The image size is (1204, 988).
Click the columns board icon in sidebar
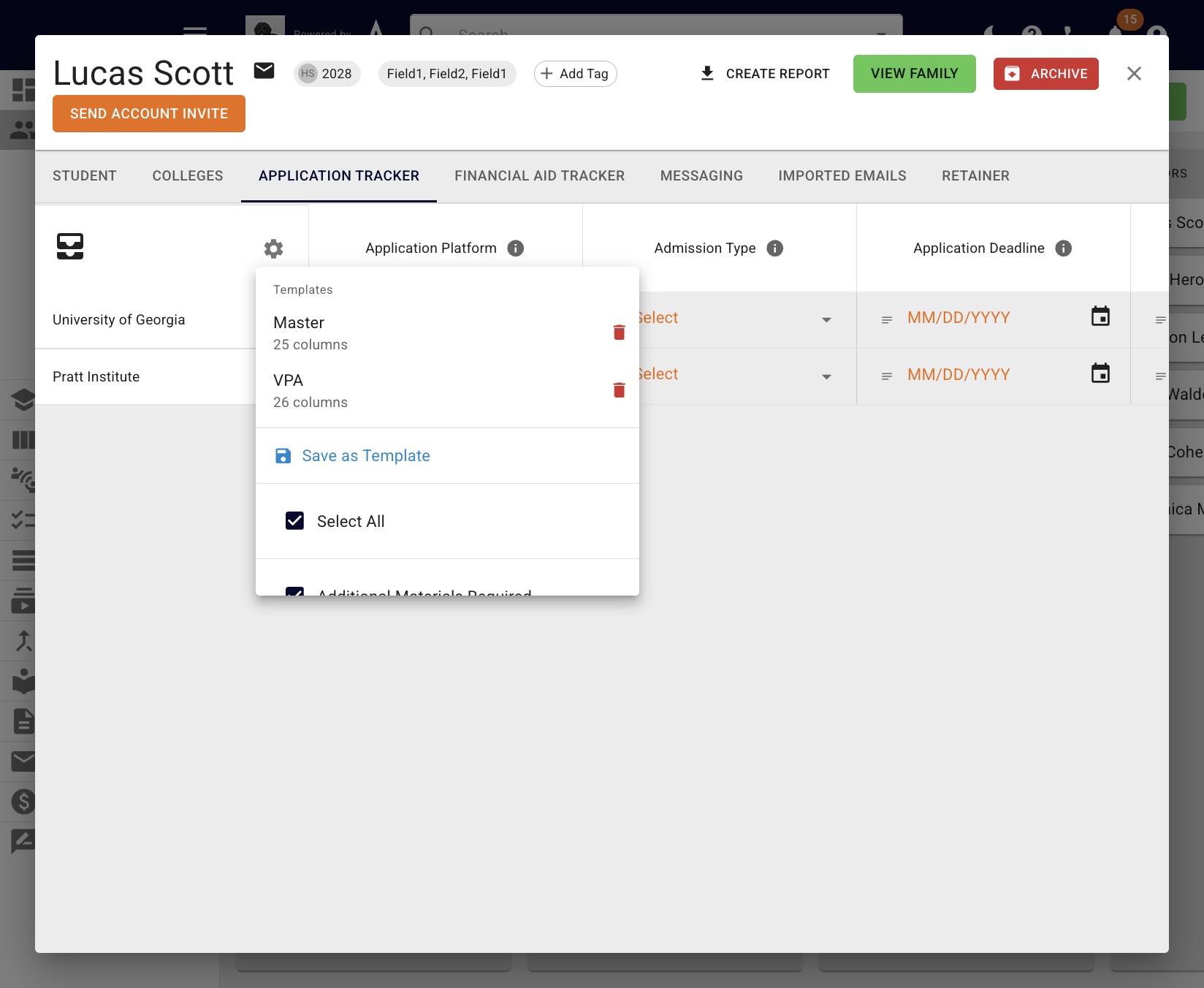click(x=23, y=440)
